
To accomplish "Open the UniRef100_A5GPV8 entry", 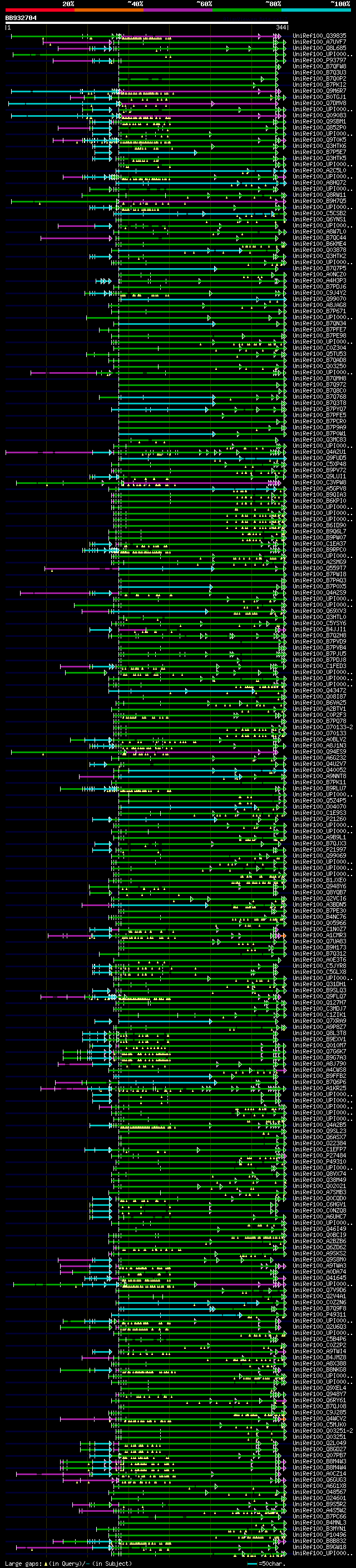I will click(319, 488).
